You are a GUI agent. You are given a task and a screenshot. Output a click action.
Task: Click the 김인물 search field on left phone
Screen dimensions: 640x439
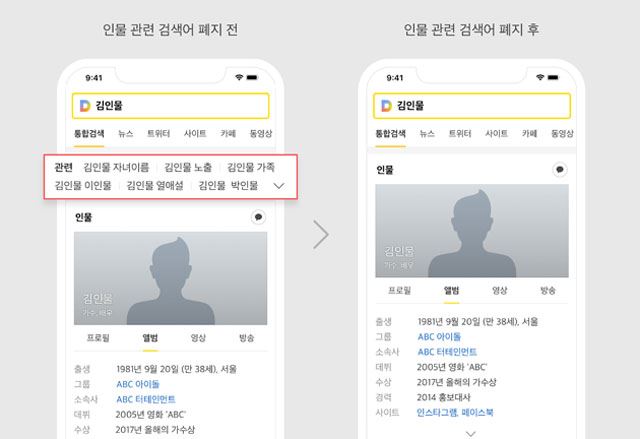pyautogui.click(x=171, y=106)
